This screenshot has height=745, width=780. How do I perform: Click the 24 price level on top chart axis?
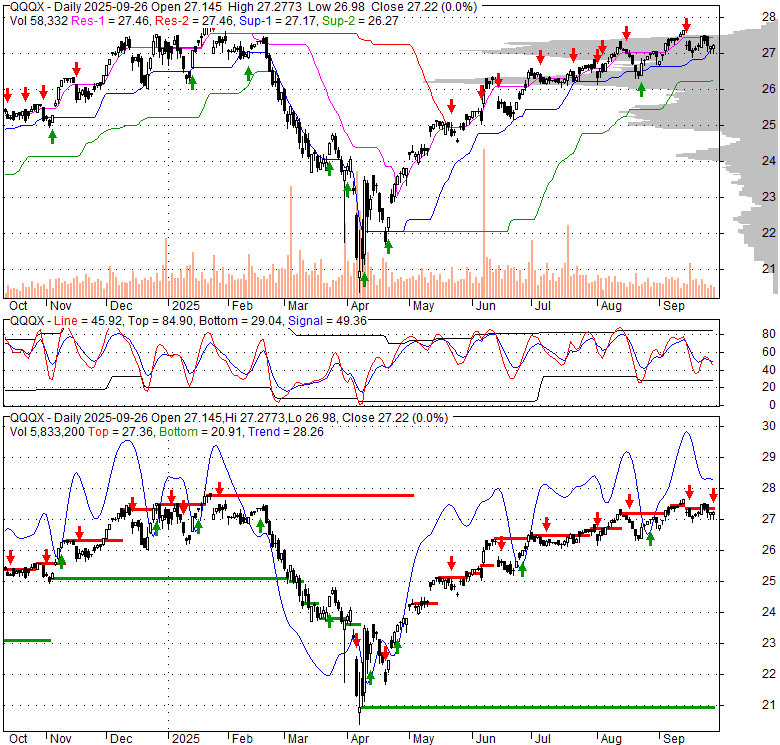click(769, 161)
